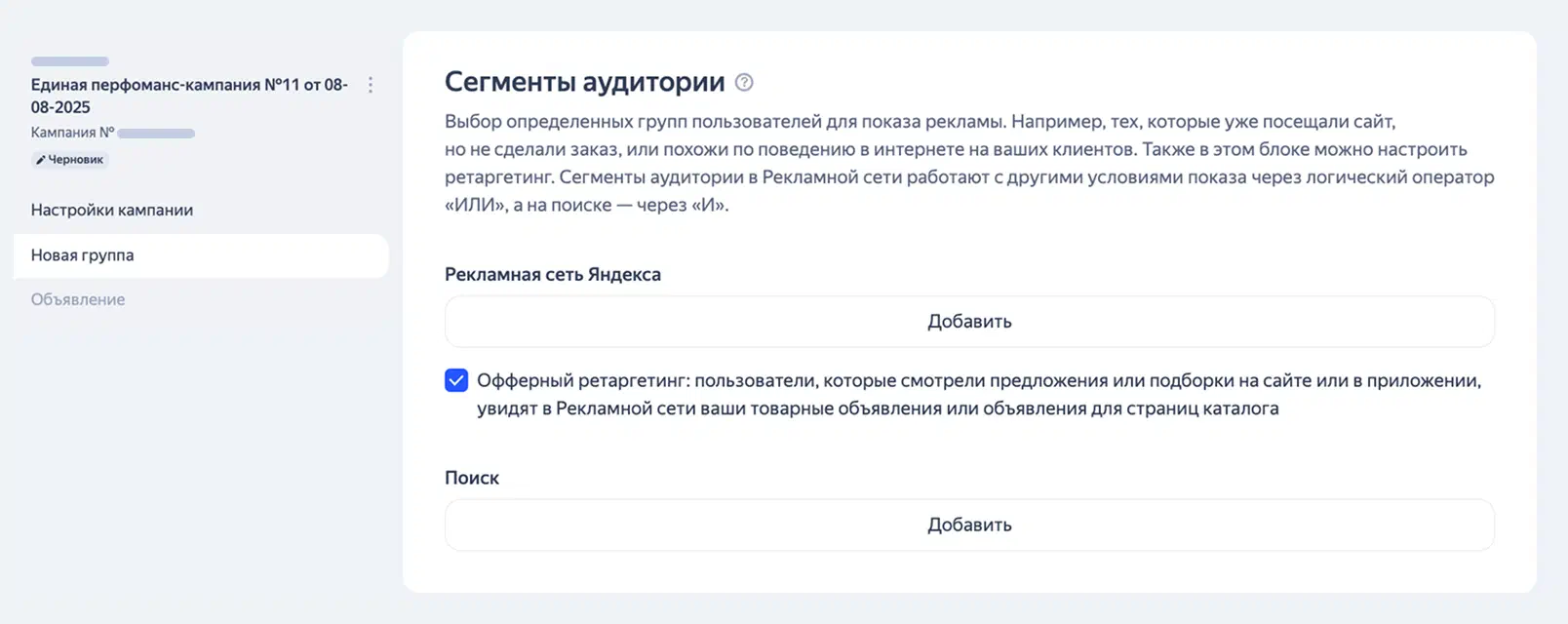Add an audience segment under Поиск
This screenshot has height=624, width=1568.
(x=969, y=525)
